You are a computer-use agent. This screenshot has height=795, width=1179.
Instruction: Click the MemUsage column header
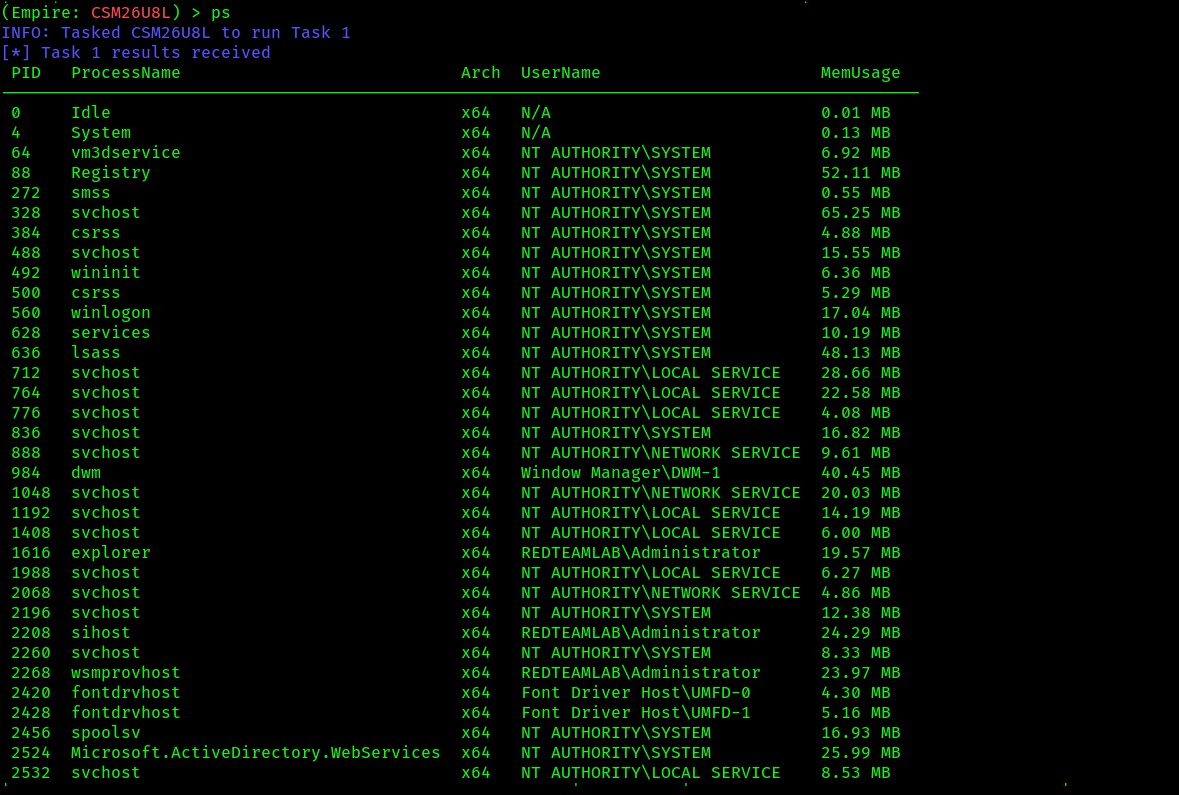point(860,73)
